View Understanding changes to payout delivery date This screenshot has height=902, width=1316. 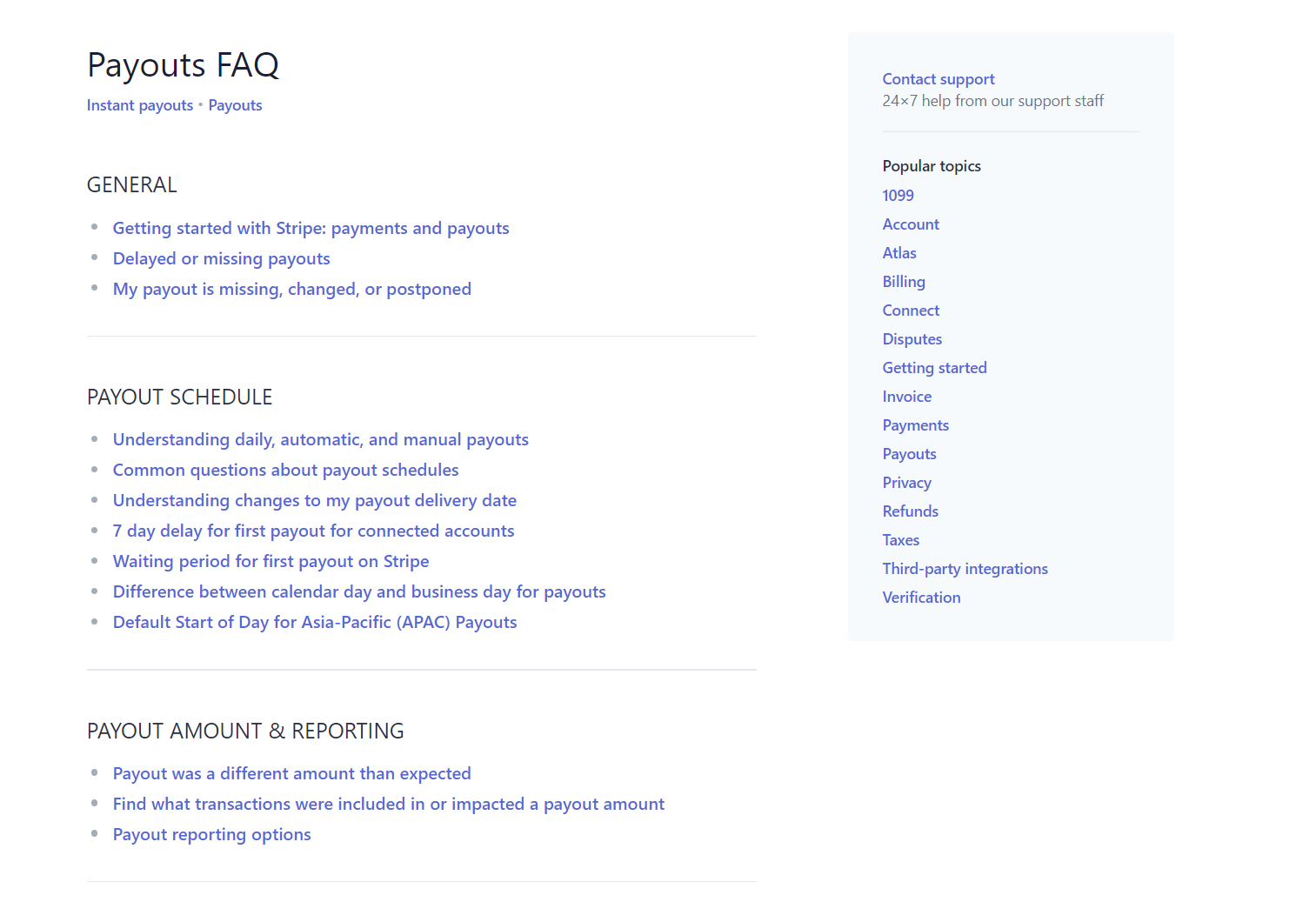tap(314, 500)
